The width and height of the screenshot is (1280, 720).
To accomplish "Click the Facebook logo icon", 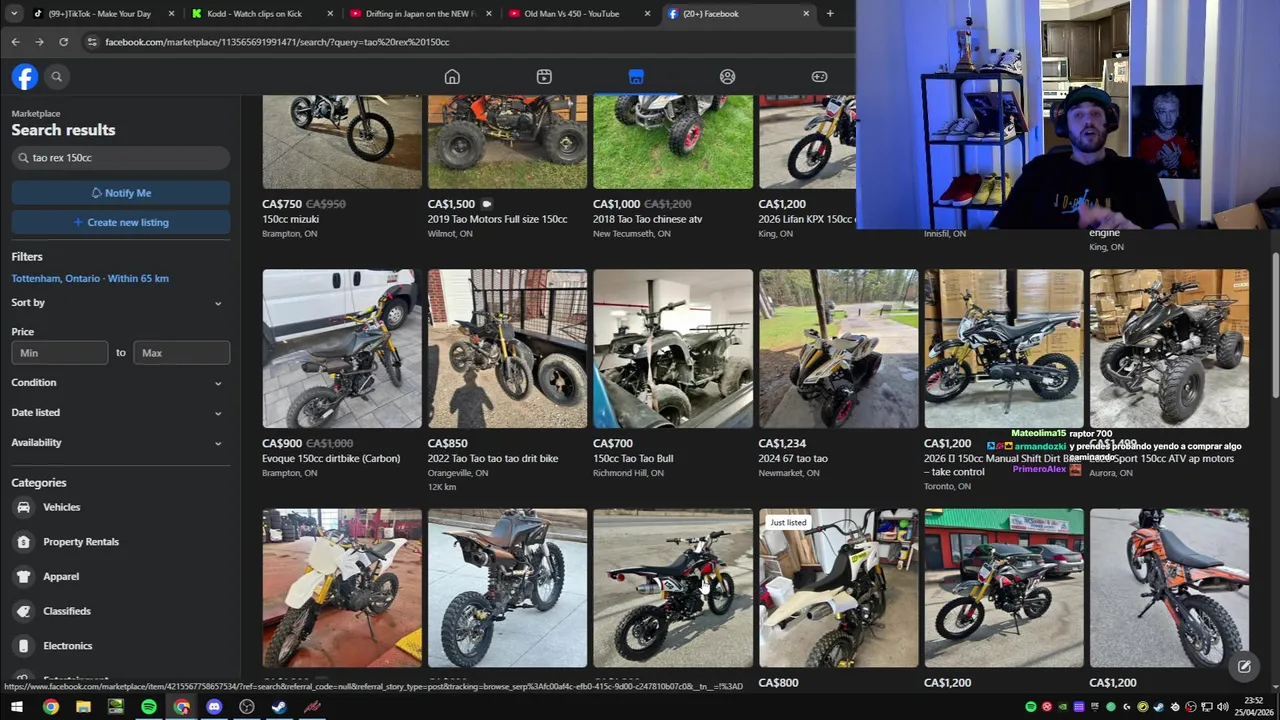I will coord(25,77).
